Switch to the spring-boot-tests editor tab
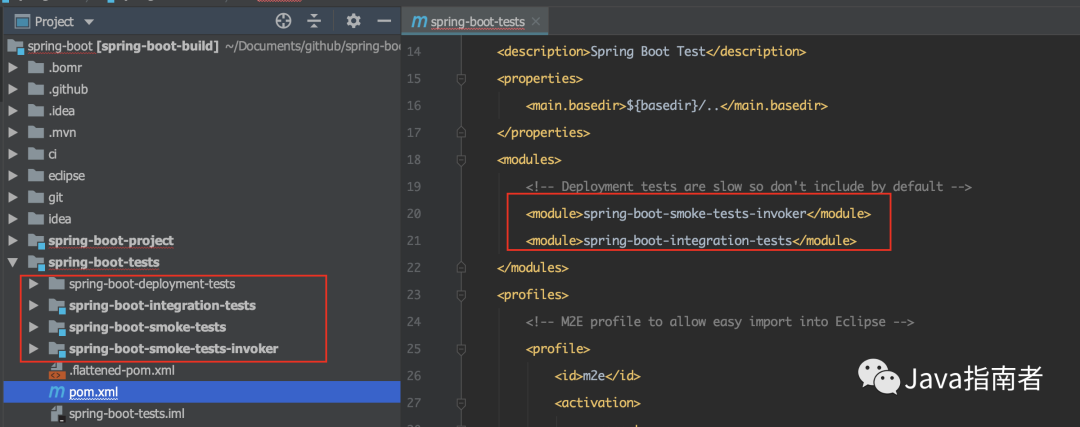This screenshot has height=427, width=1080. coord(473,22)
